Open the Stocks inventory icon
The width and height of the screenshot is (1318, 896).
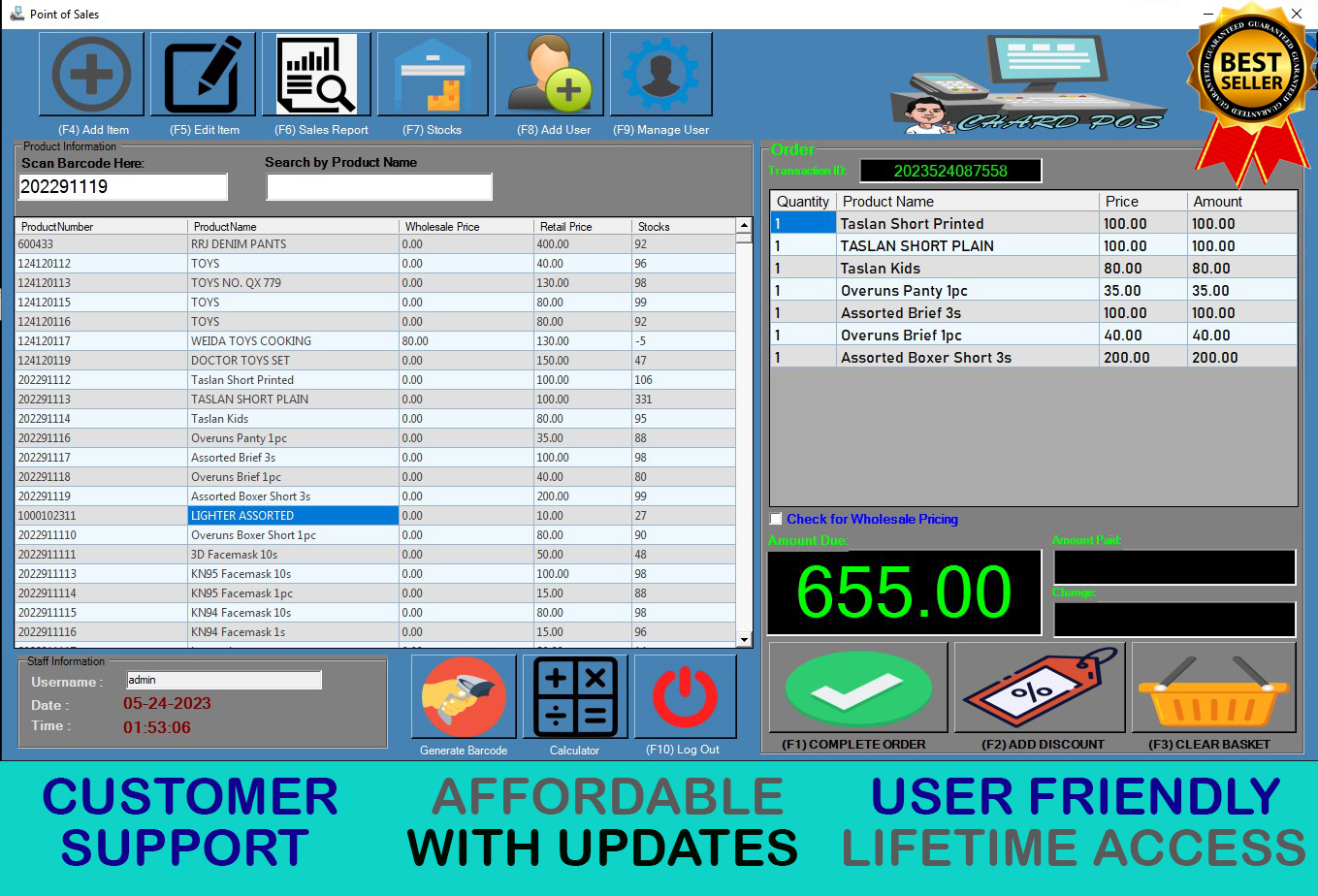point(433,74)
